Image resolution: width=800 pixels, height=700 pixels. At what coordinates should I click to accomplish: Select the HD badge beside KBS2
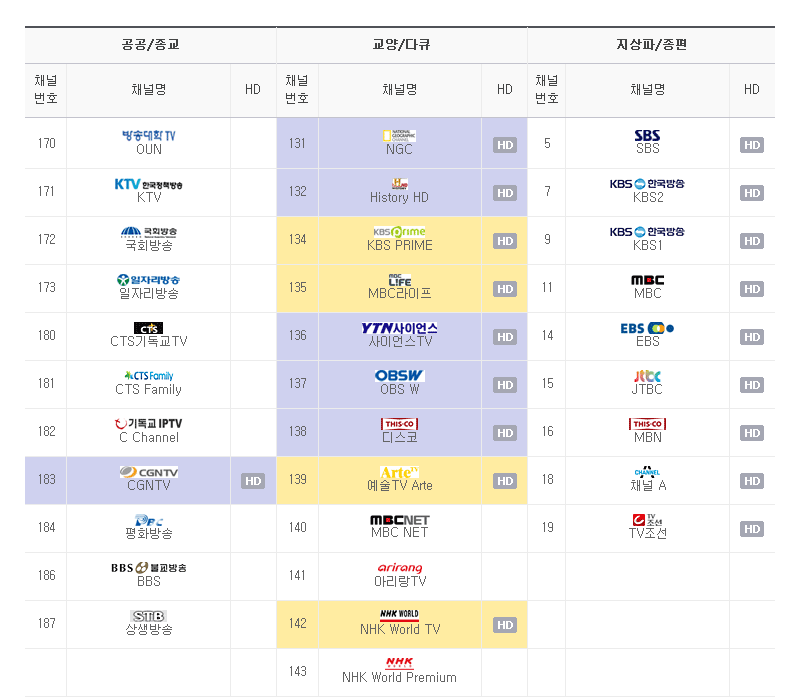(752, 193)
